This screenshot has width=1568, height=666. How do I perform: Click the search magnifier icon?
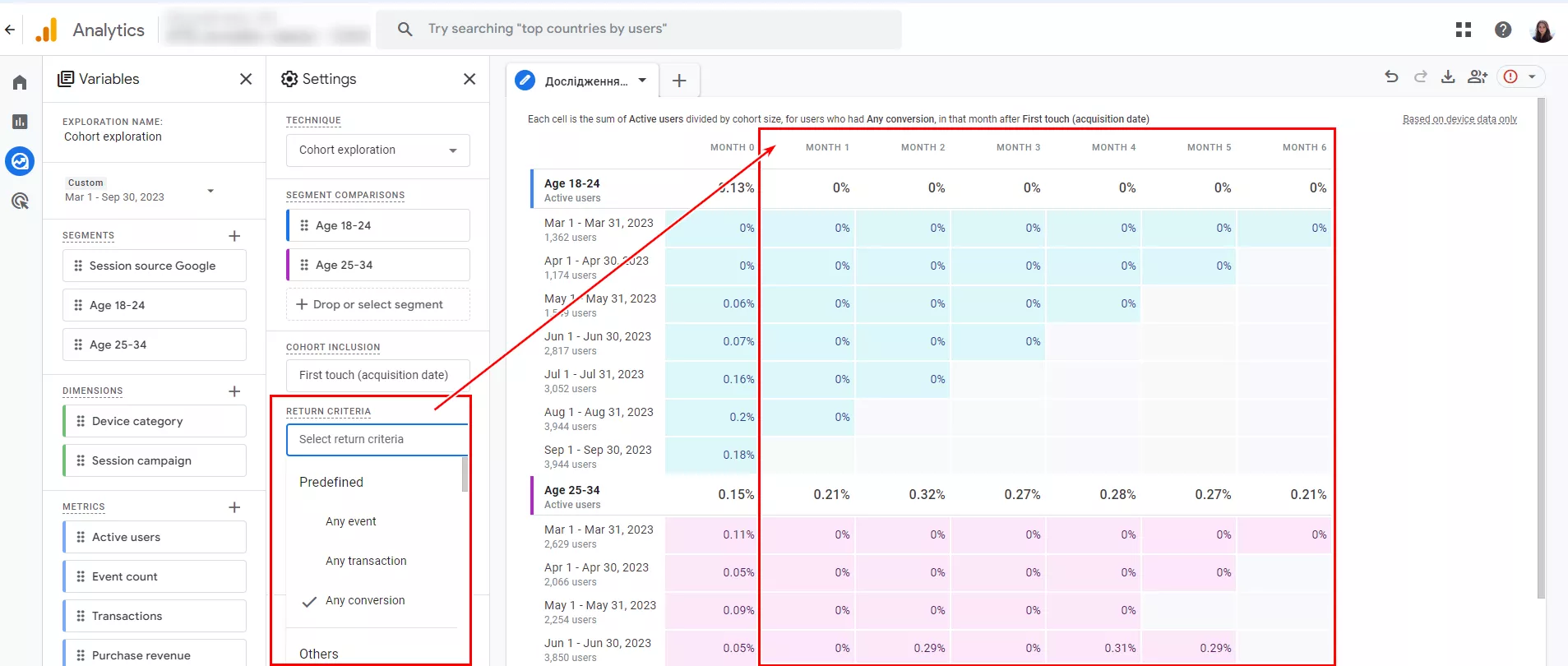click(405, 30)
